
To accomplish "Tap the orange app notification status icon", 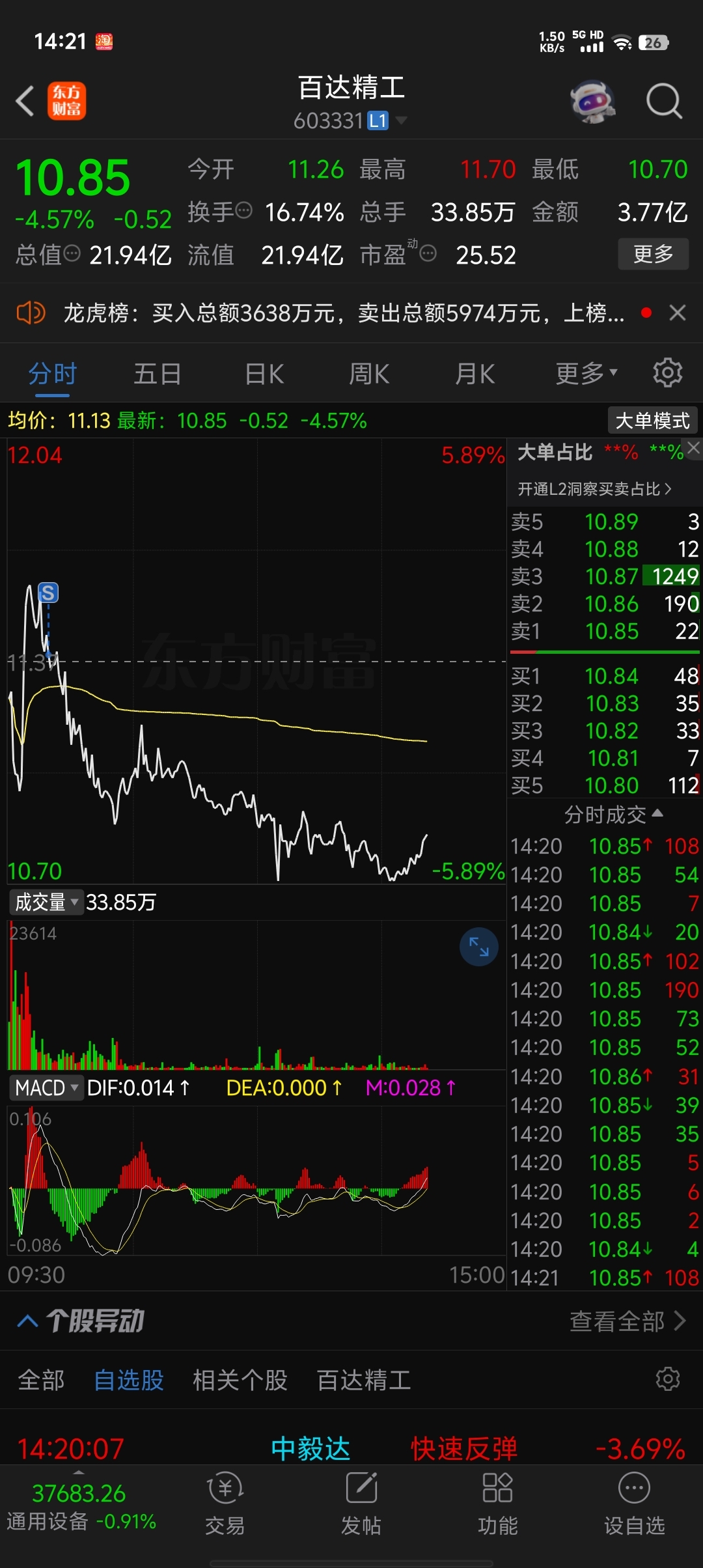I will click(x=104, y=42).
